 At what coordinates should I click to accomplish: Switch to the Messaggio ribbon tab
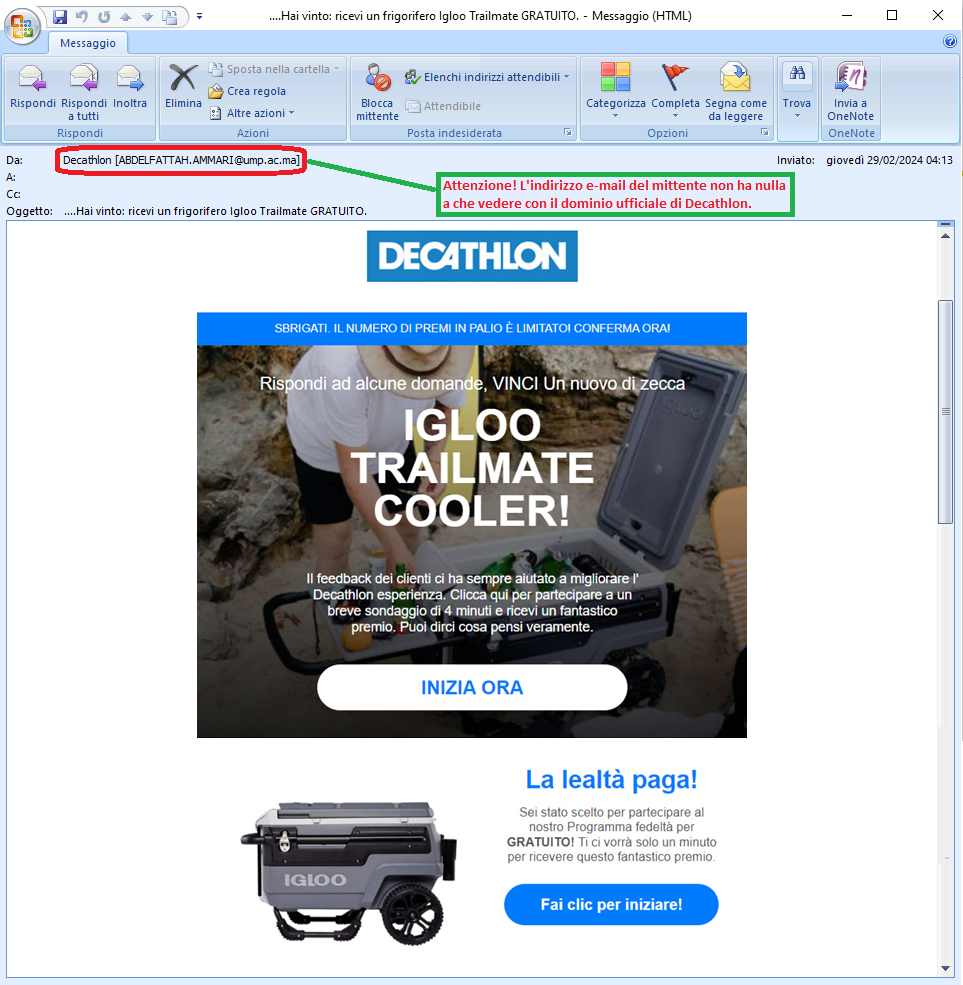(88, 43)
